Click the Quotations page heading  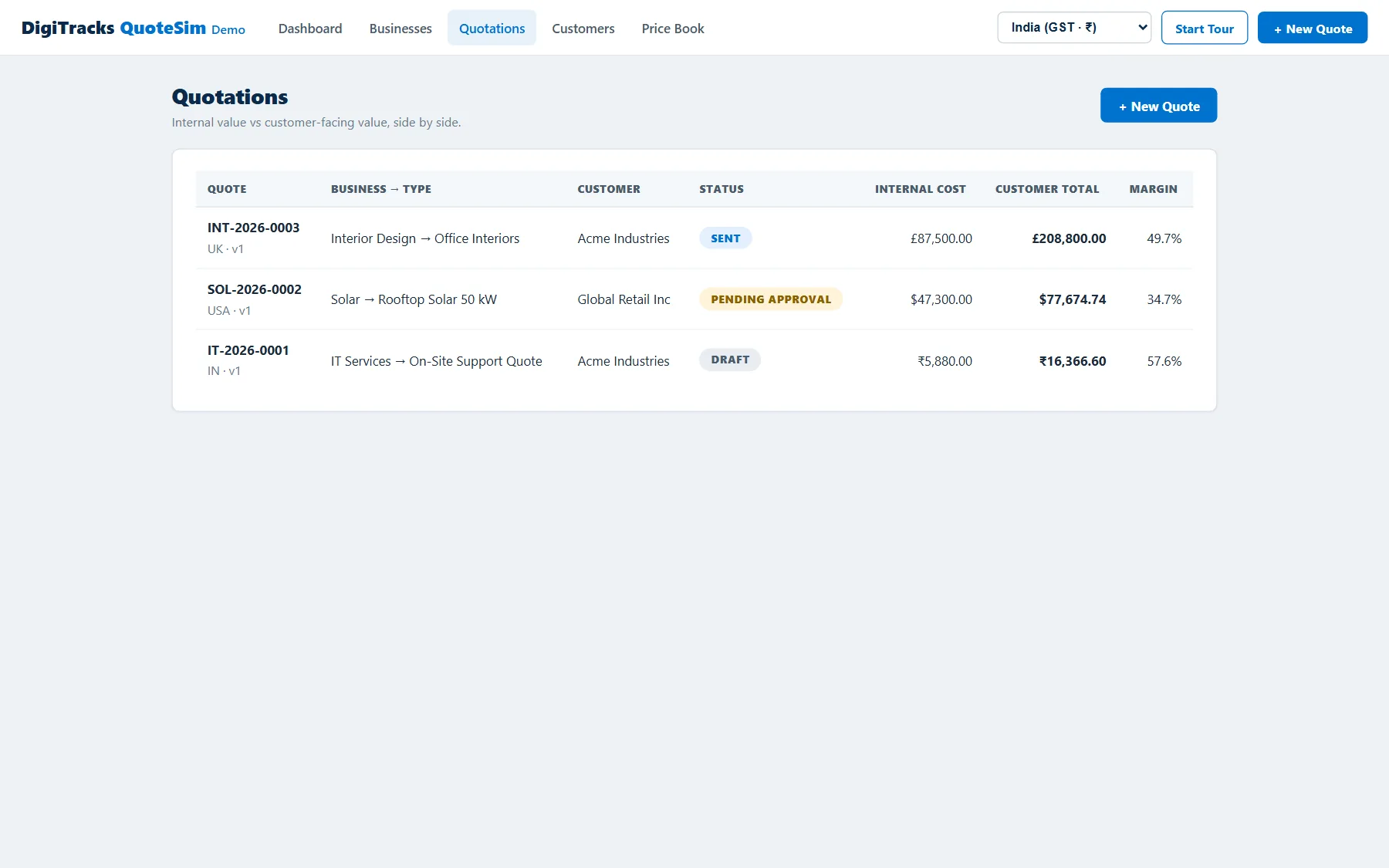(230, 97)
